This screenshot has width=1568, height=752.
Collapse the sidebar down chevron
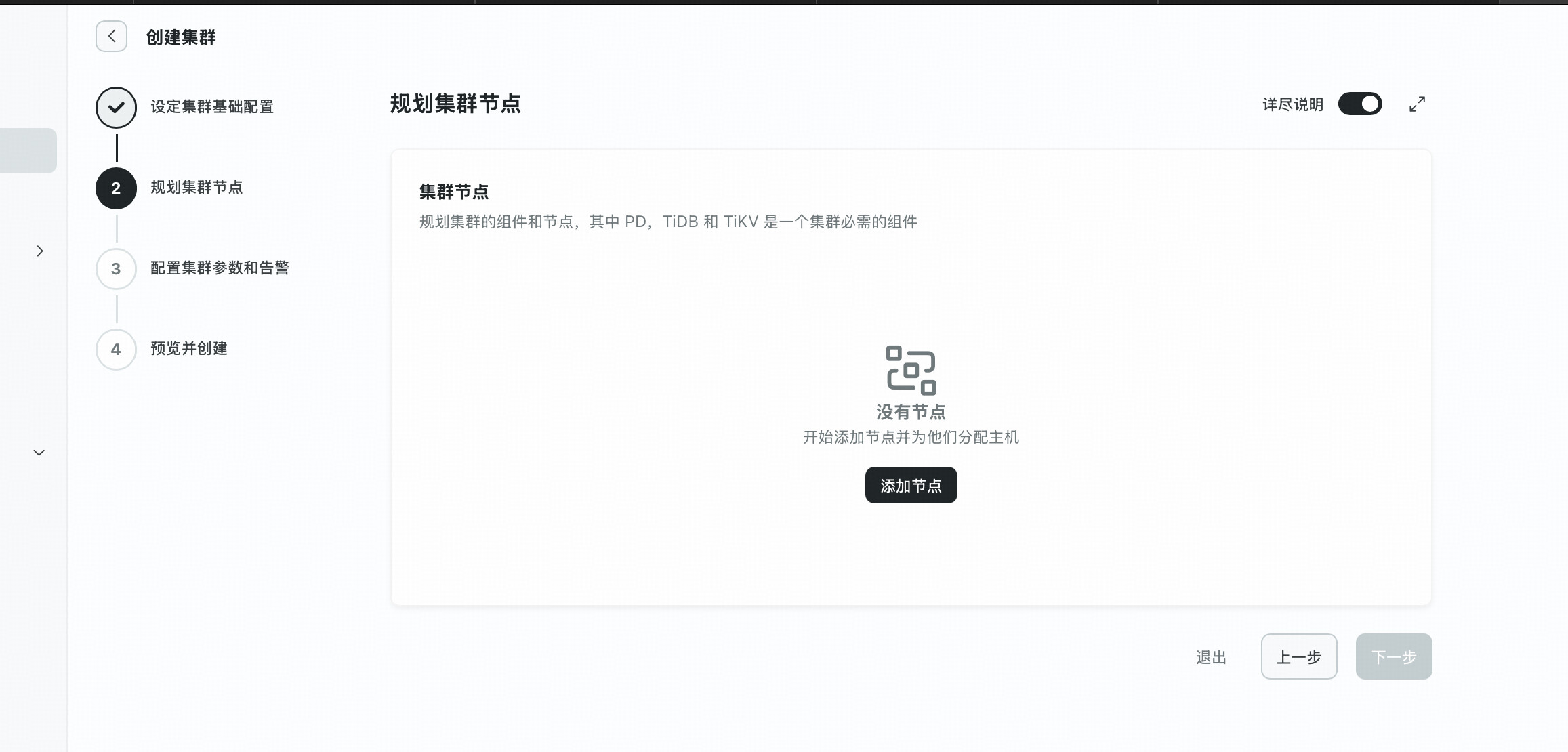(x=39, y=453)
